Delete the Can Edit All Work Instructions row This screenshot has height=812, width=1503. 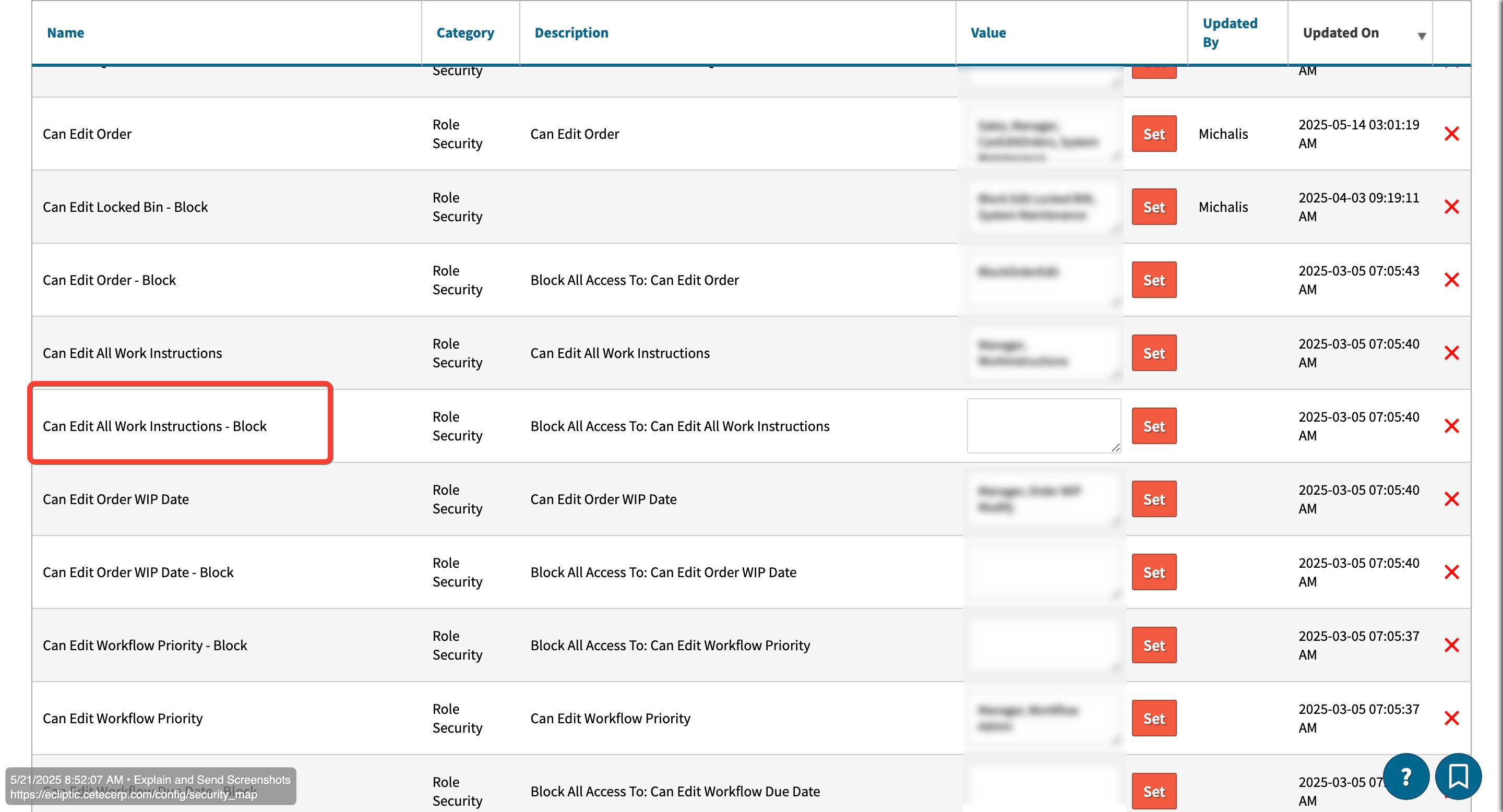pyautogui.click(x=1451, y=353)
